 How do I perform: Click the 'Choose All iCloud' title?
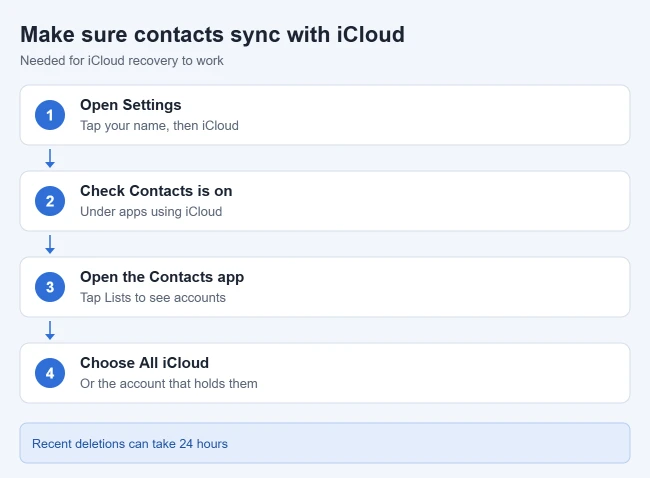coord(144,363)
